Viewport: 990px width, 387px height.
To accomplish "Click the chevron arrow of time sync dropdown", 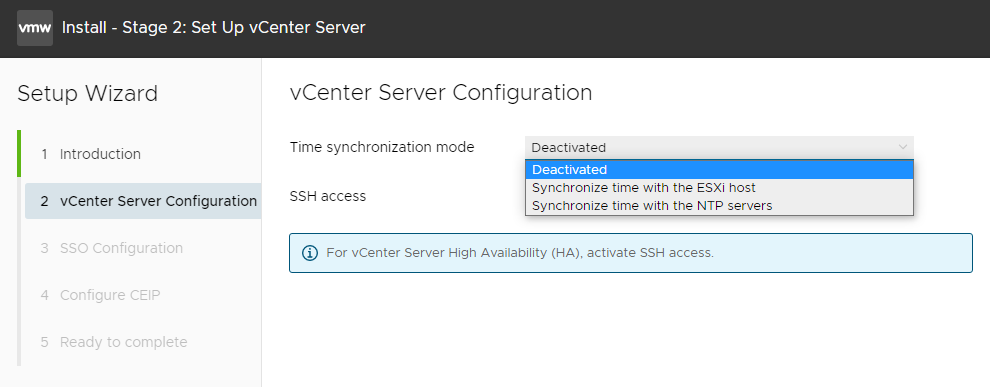I will click(x=902, y=147).
